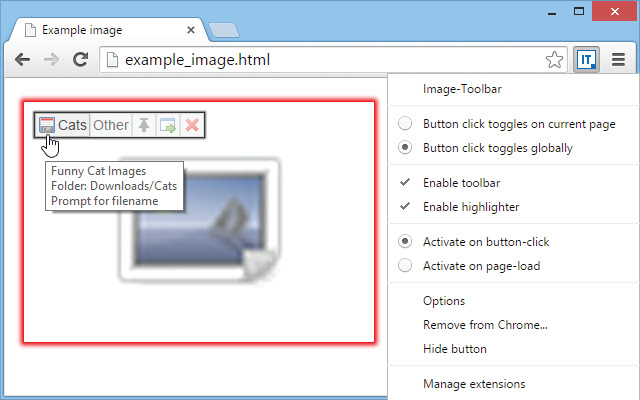This screenshot has height=400, width=640.
Task: Toggle Enable highlighter option
Action: pyautogui.click(x=514, y=207)
